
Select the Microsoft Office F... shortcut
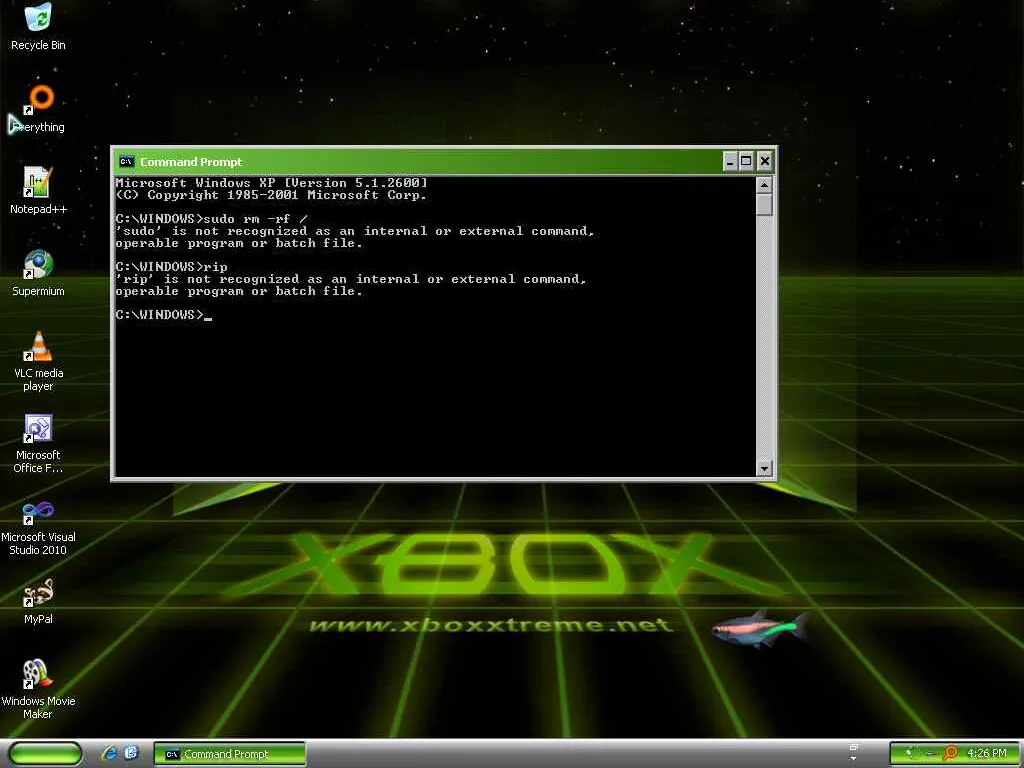[38, 443]
